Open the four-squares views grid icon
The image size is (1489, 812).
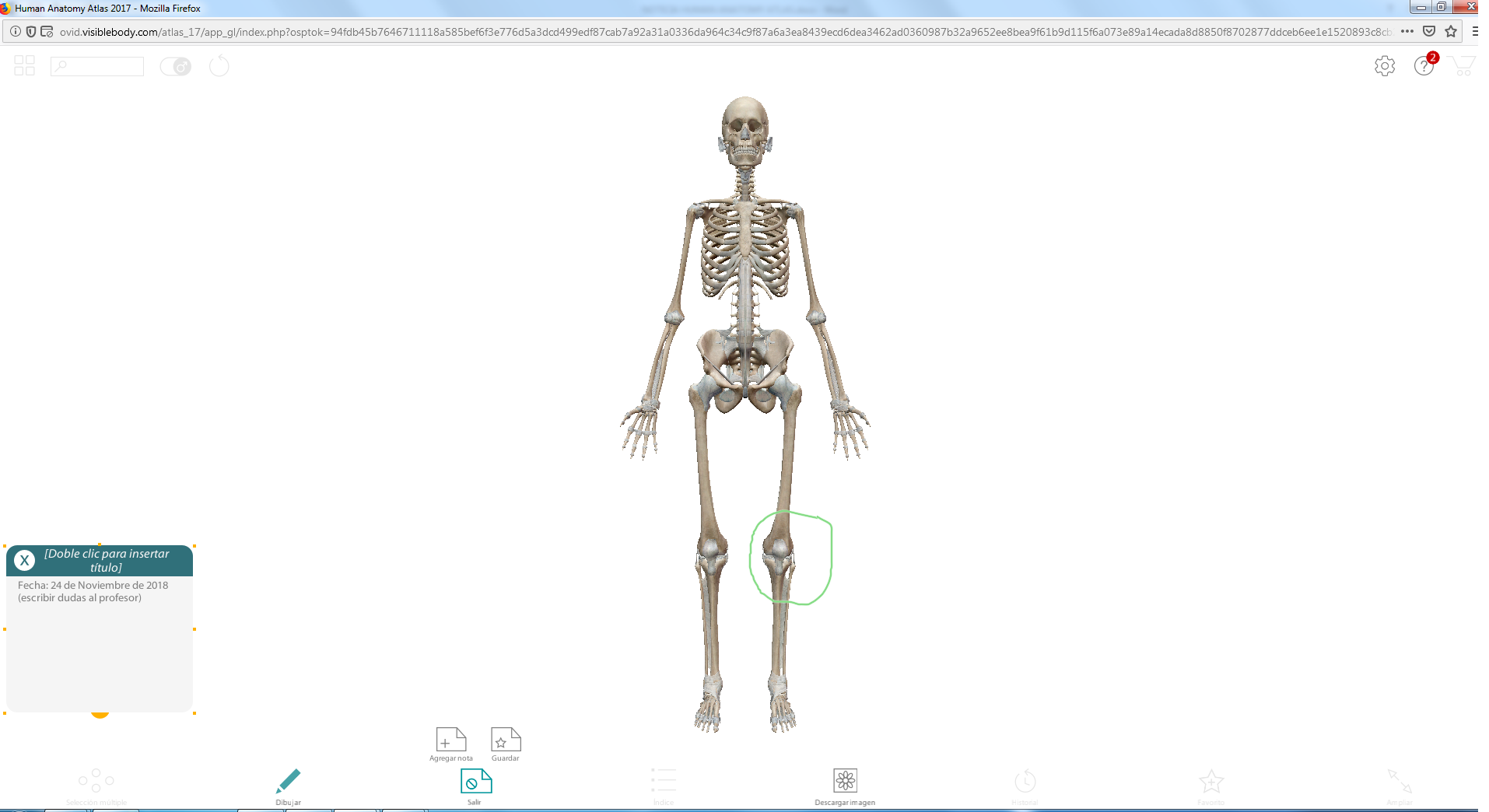(x=25, y=66)
